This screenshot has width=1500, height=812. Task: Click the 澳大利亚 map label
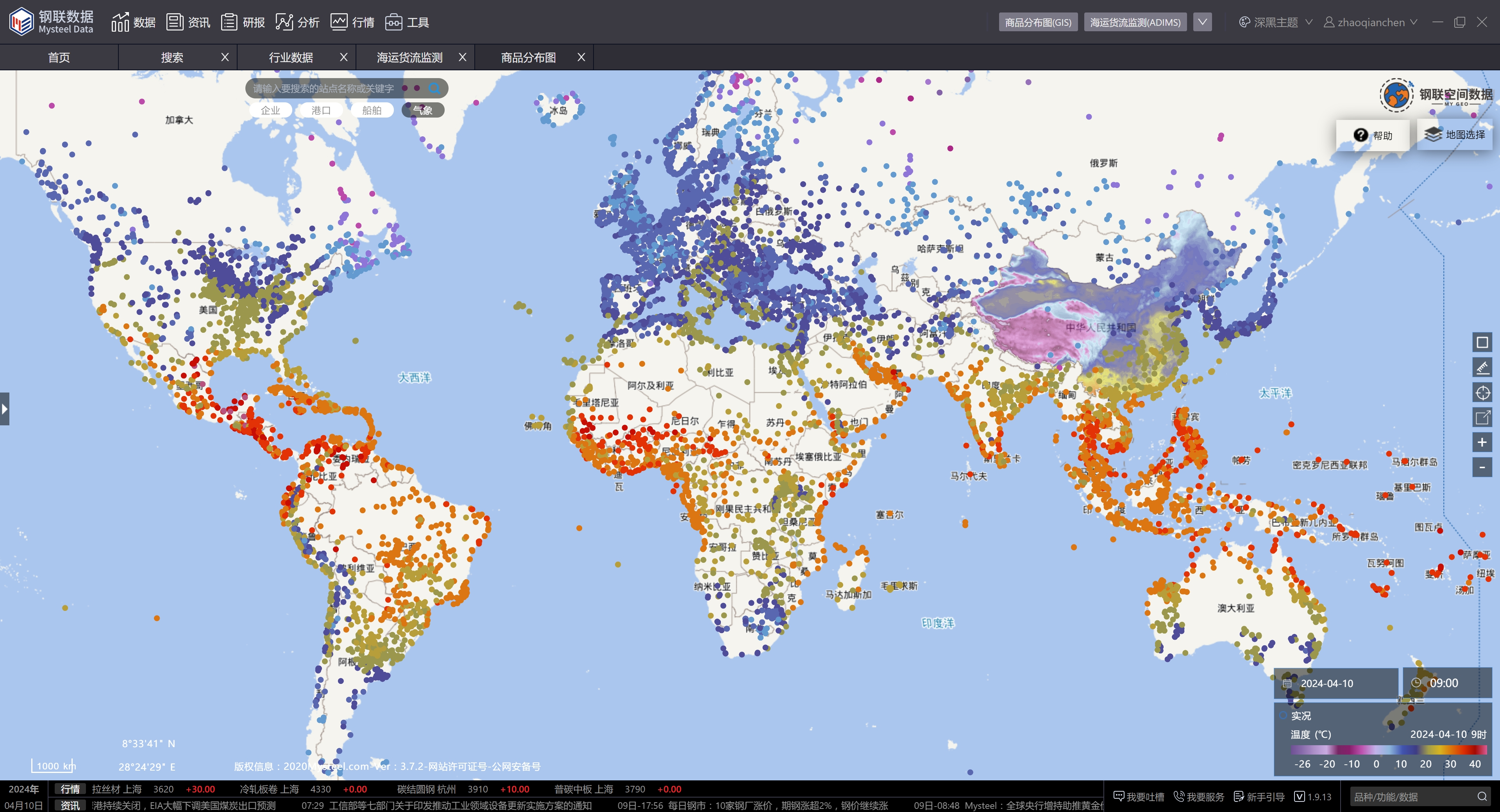point(1235,608)
